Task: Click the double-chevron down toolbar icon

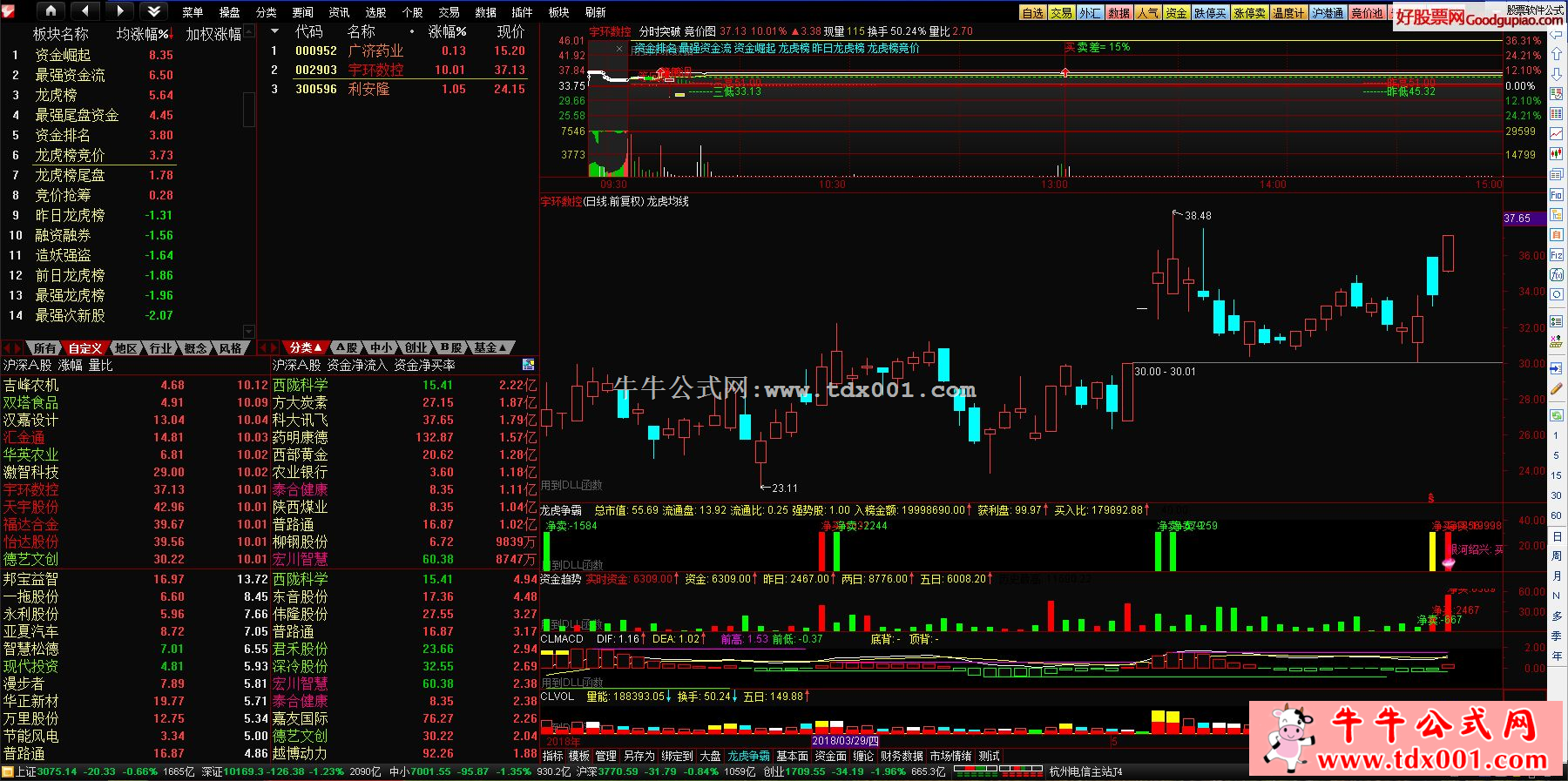Action: click(x=154, y=10)
